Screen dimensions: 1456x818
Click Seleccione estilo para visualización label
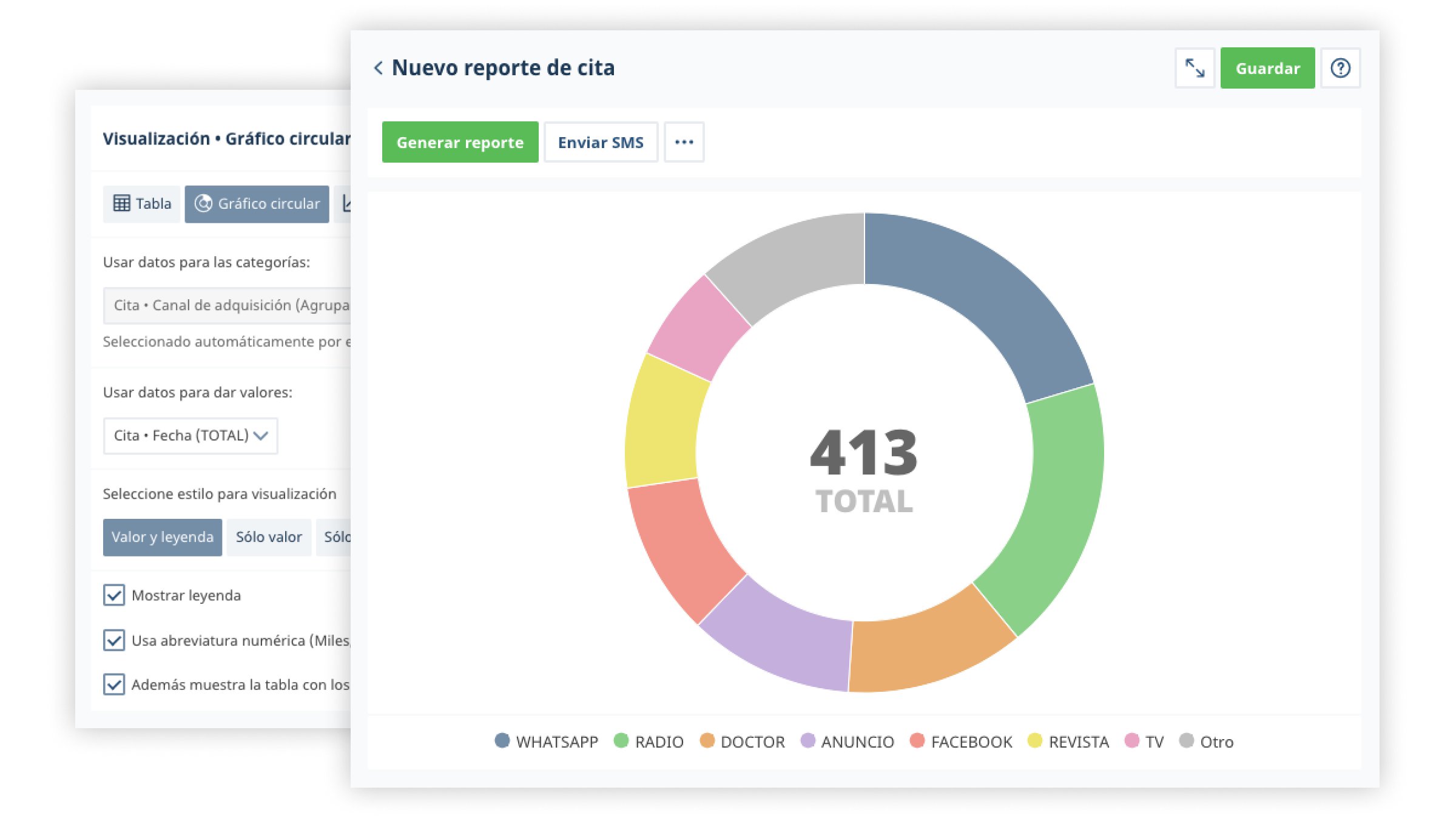[220, 494]
